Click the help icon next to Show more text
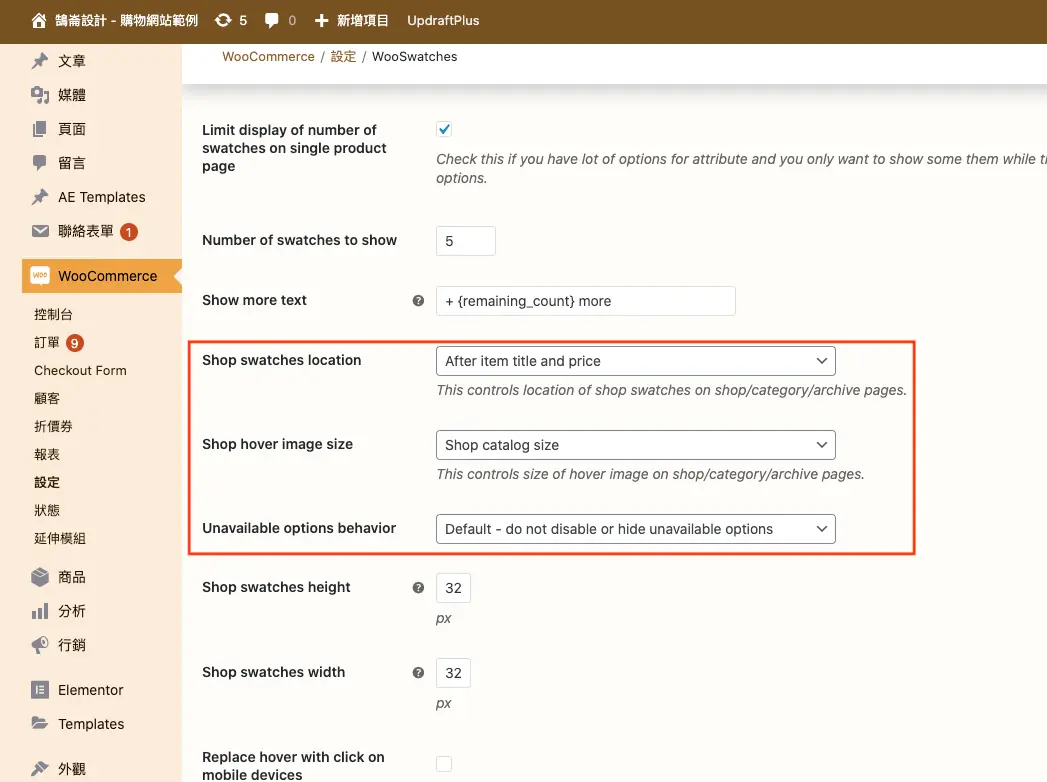 [x=418, y=301]
